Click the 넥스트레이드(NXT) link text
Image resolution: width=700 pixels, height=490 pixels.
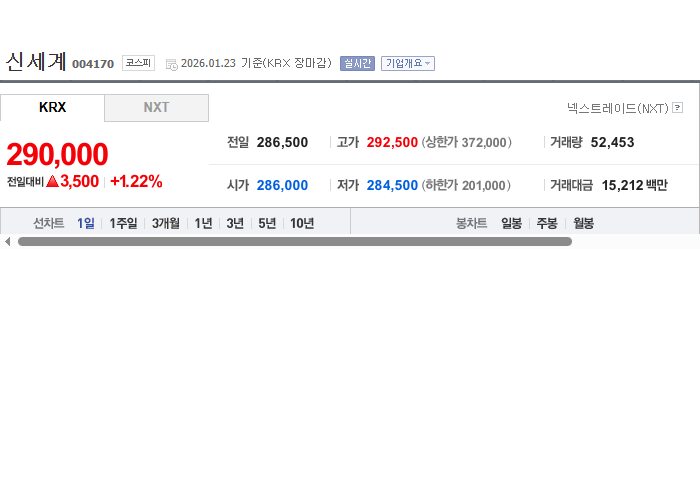pos(618,108)
